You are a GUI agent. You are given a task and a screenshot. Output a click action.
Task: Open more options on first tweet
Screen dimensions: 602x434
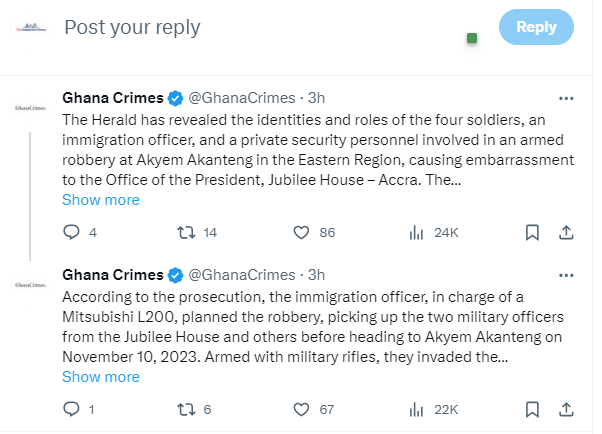[x=565, y=98]
